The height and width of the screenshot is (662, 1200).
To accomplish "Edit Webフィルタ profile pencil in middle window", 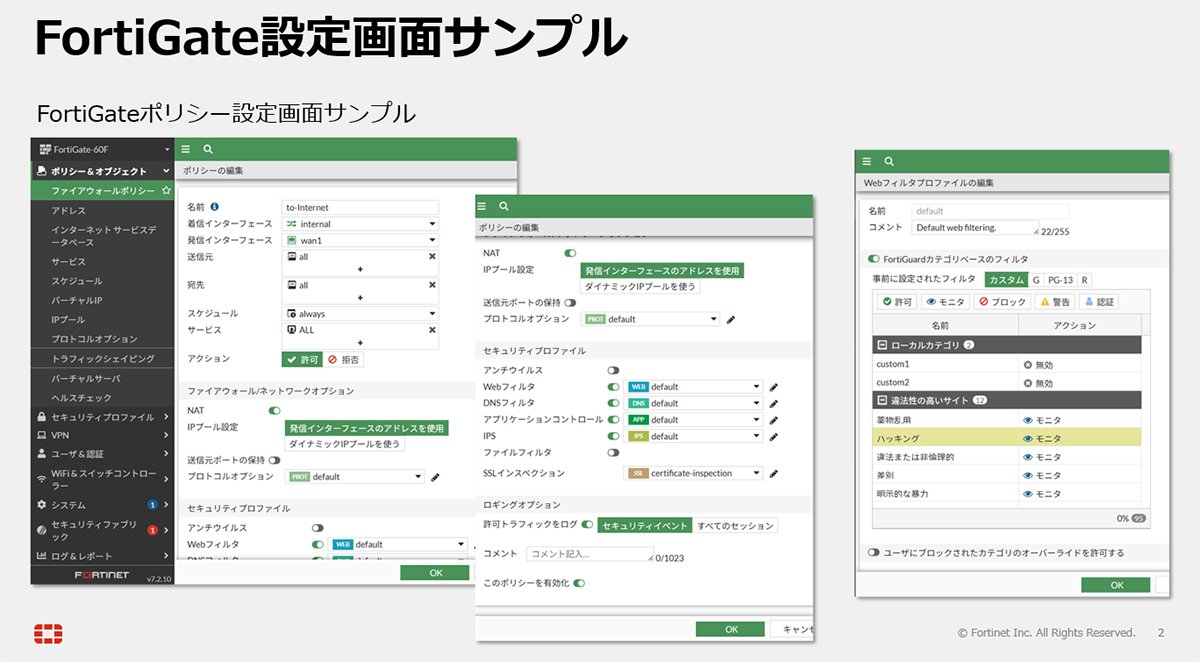I will coord(774,387).
